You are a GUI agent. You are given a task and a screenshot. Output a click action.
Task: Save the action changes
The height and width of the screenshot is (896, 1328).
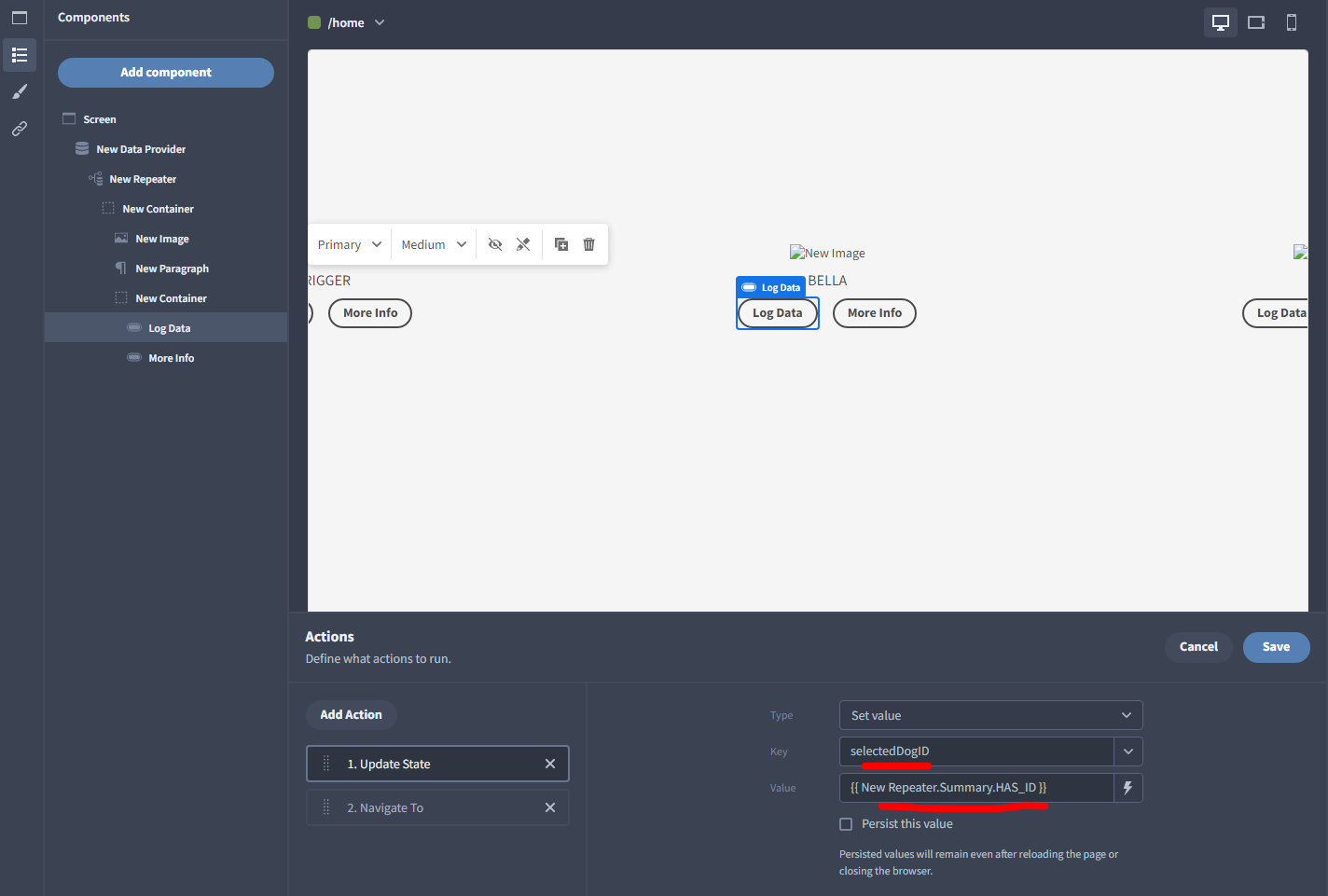tap(1276, 647)
